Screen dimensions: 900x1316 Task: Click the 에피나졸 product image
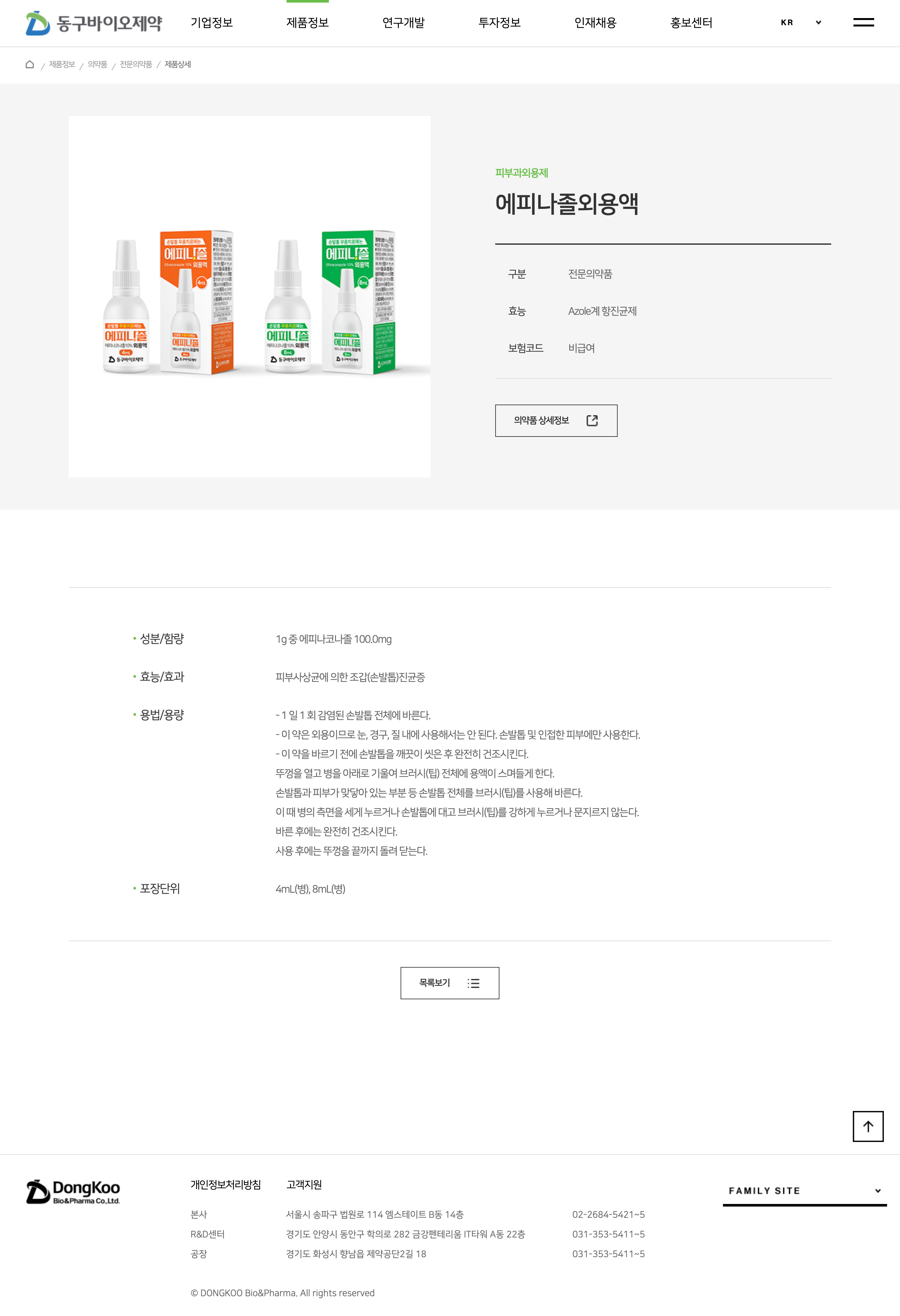click(x=249, y=297)
